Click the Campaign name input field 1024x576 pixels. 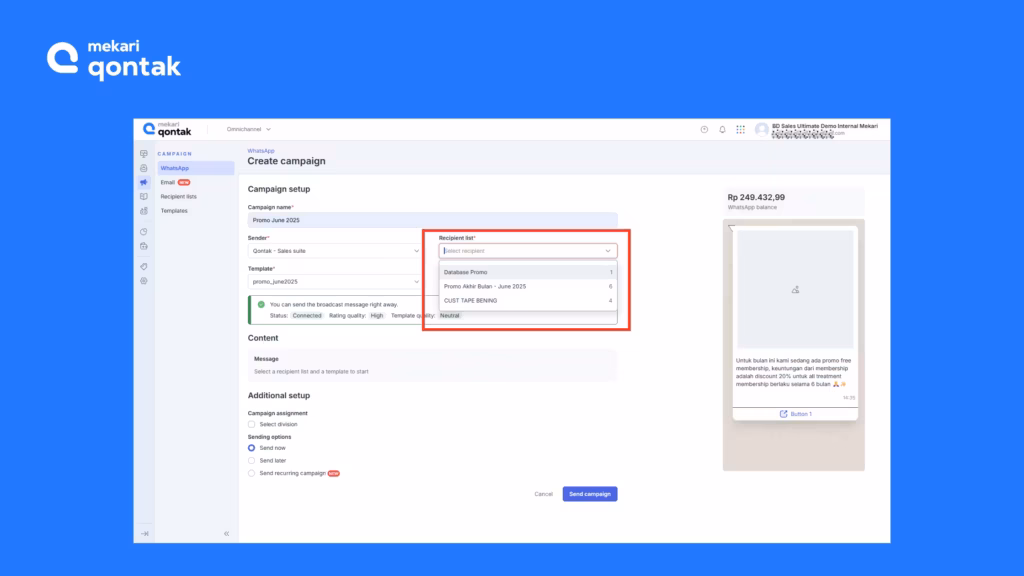(x=432, y=220)
